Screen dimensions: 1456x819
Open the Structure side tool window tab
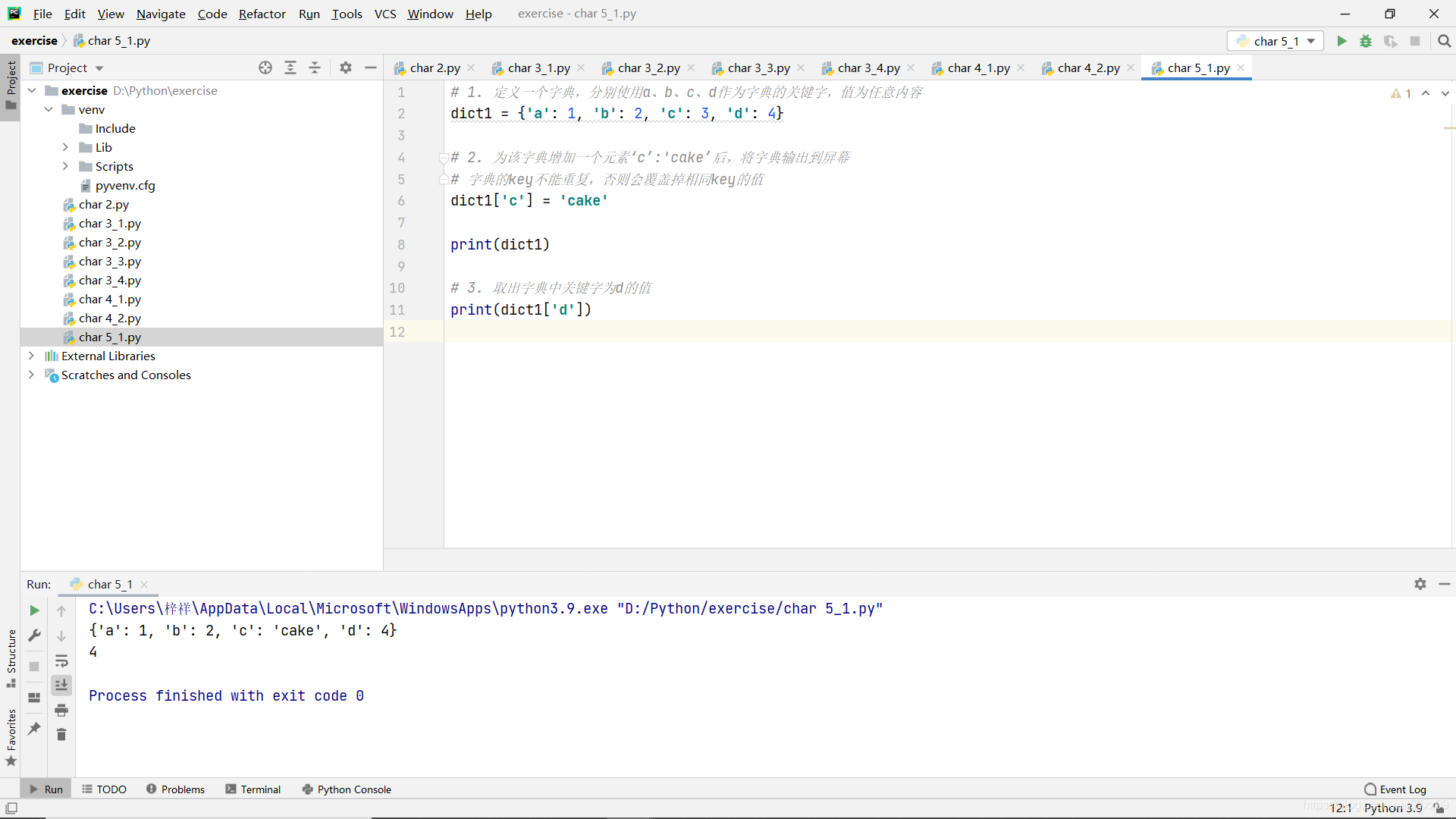coord(11,658)
